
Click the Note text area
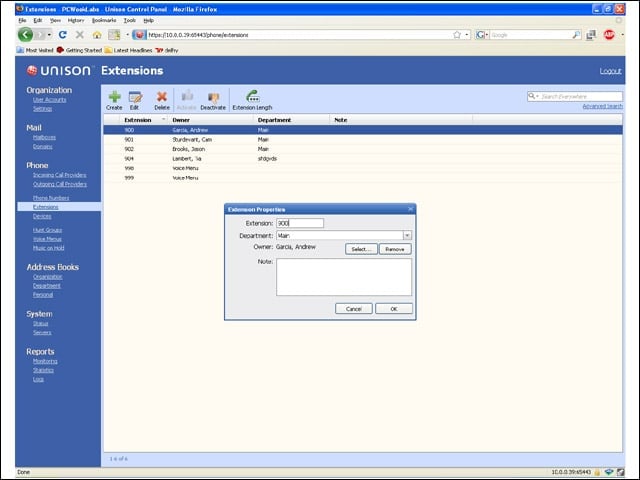point(344,277)
